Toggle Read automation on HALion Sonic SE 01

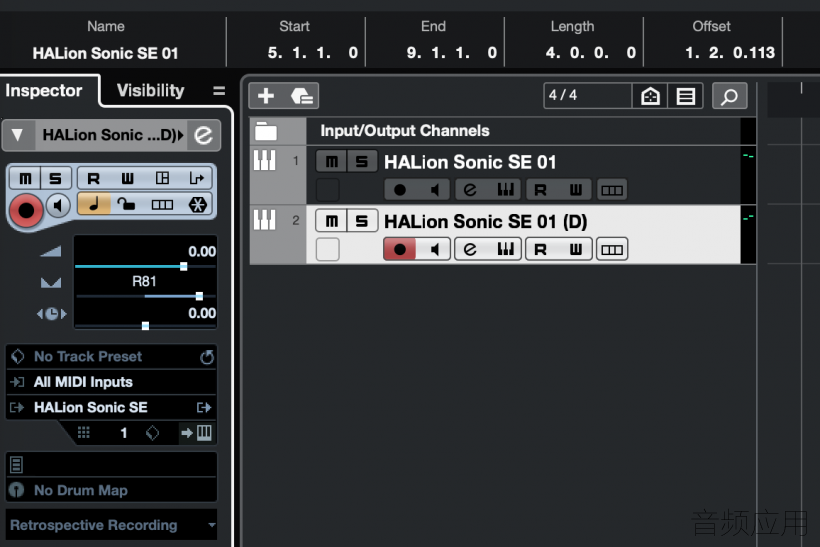tap(541, 189)
